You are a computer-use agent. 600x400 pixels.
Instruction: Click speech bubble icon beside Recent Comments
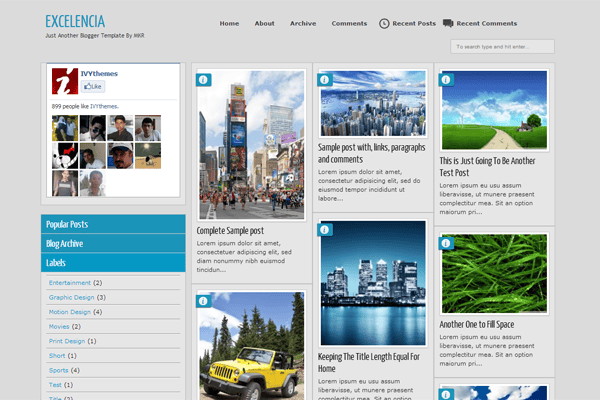click(x=448, y=23)
